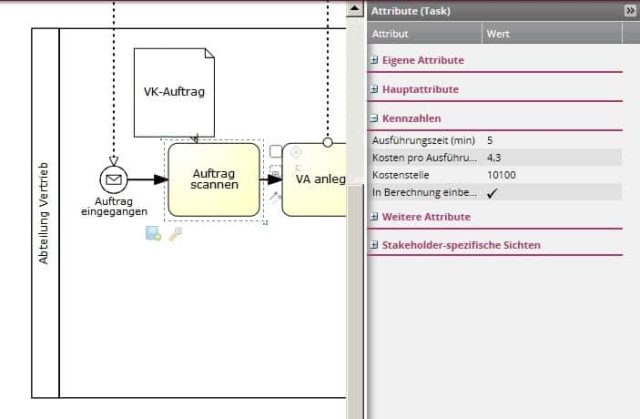
Task: Collapse the attribute panel with double arrow
Action: 629,11
